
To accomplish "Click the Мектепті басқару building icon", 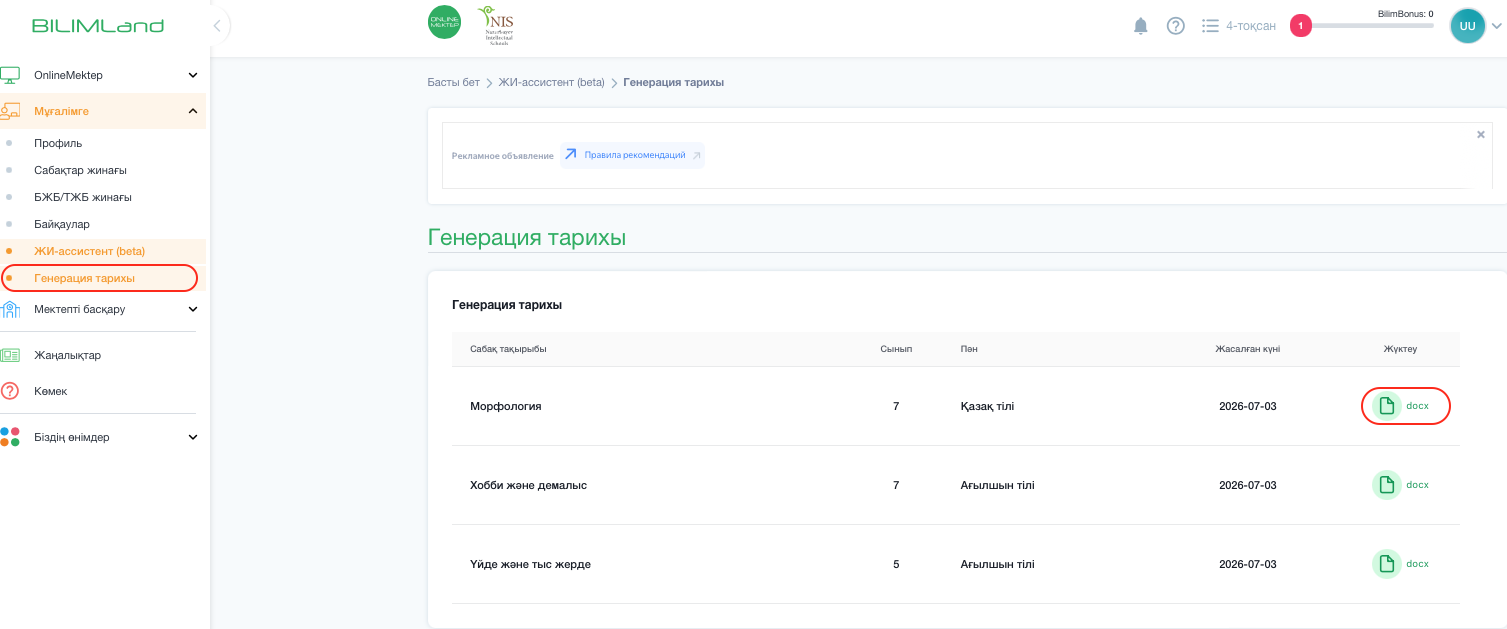I will coord(10,309).
